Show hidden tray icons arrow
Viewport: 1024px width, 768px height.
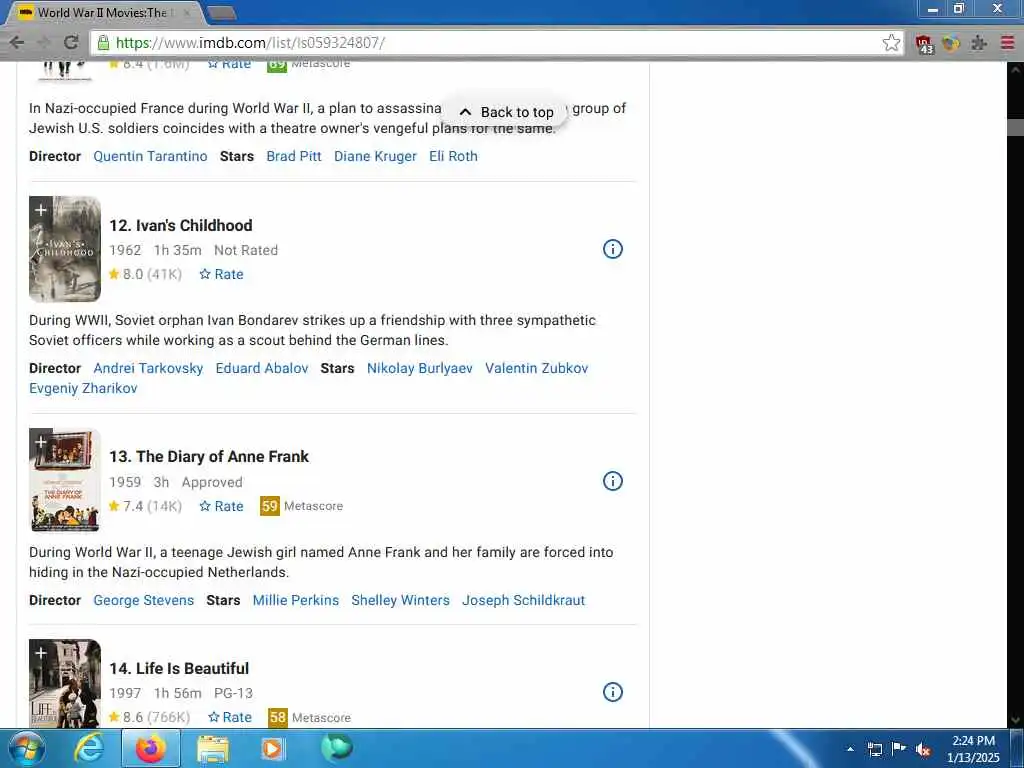pyautogui.click(x=850, y=749)
